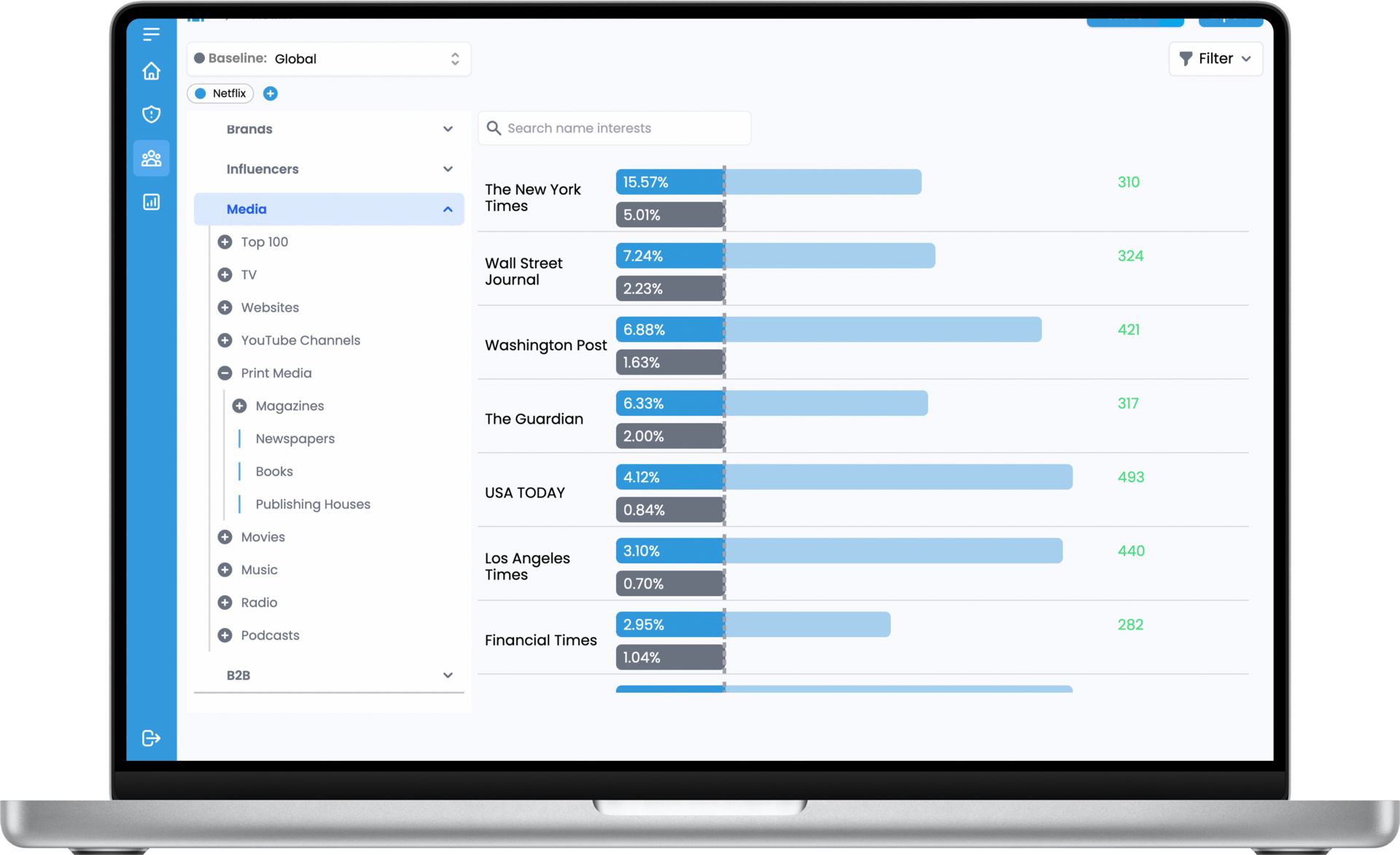Add a segment with blue plus icon
Screen dimensions: 1400x855
pos(270,93)
